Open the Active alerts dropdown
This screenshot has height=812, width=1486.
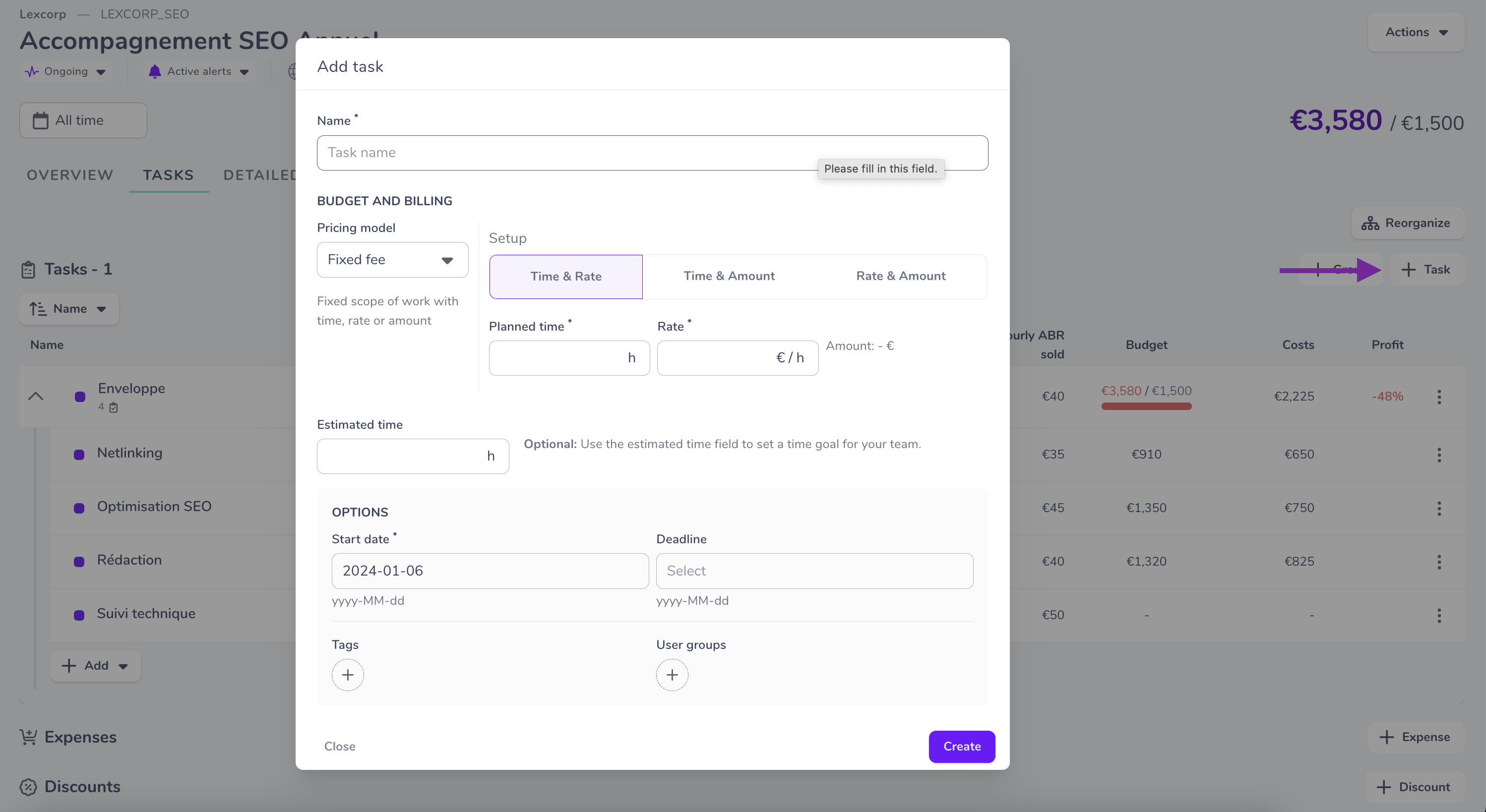[x=198, y=71]
